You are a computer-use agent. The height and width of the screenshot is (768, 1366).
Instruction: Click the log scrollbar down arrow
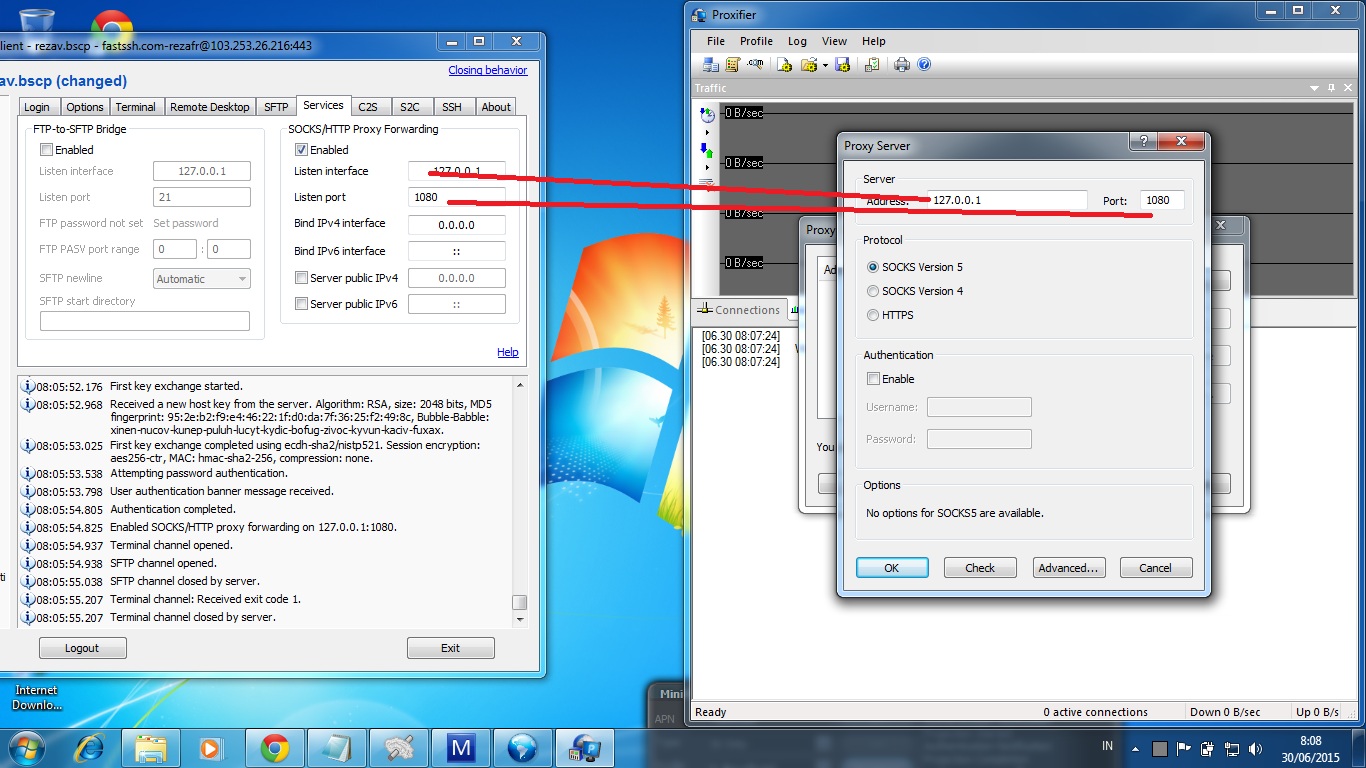click(518, 620)
